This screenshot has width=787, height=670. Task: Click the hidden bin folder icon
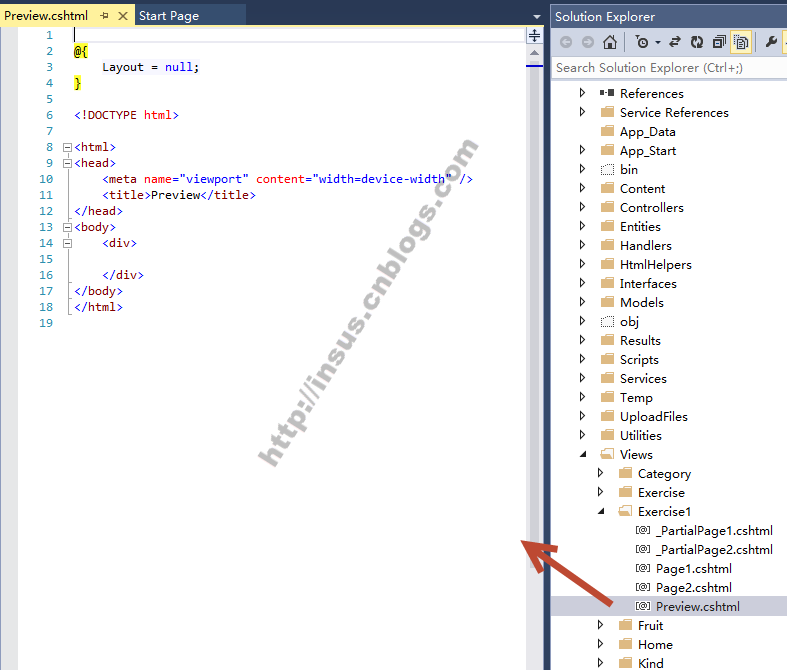607,170
